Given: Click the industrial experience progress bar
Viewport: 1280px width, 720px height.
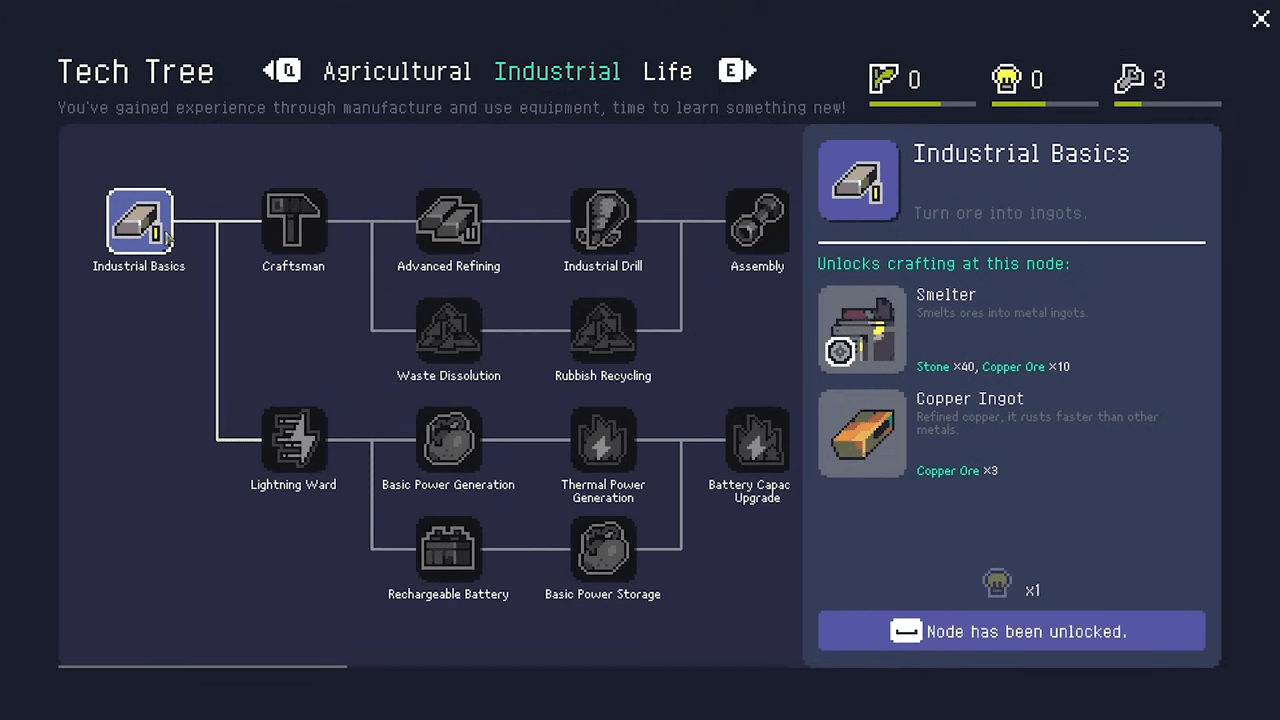Looking at the screenshot, I should (x=1167, y=103).
